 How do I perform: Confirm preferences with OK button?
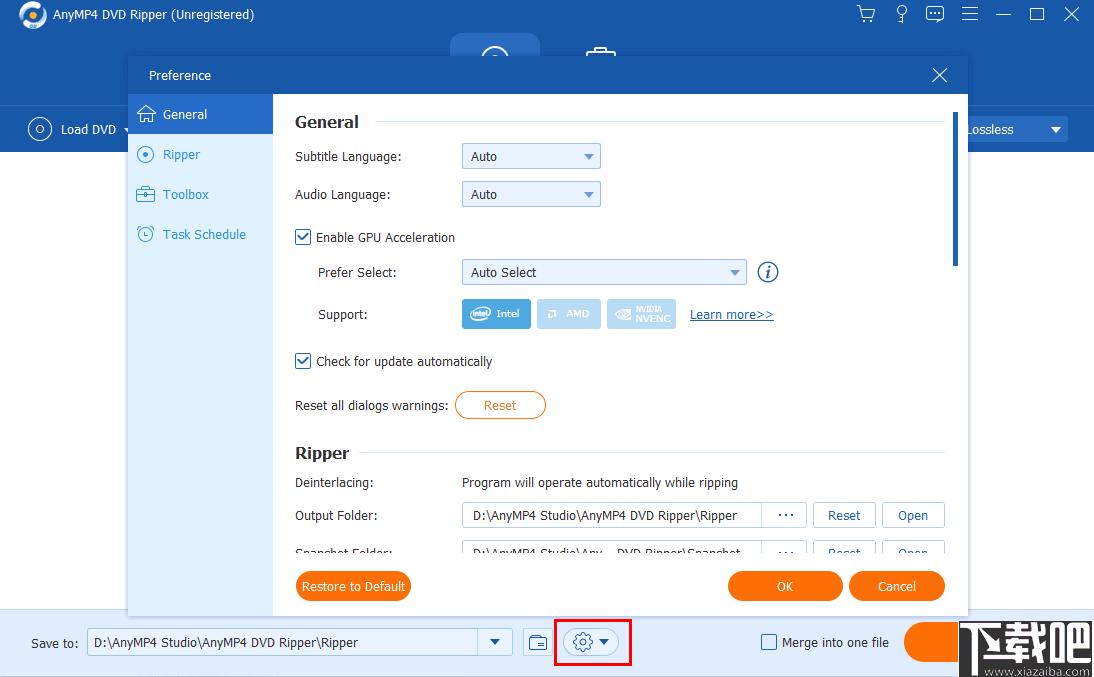pyautogui.click(x=785, y=586)
